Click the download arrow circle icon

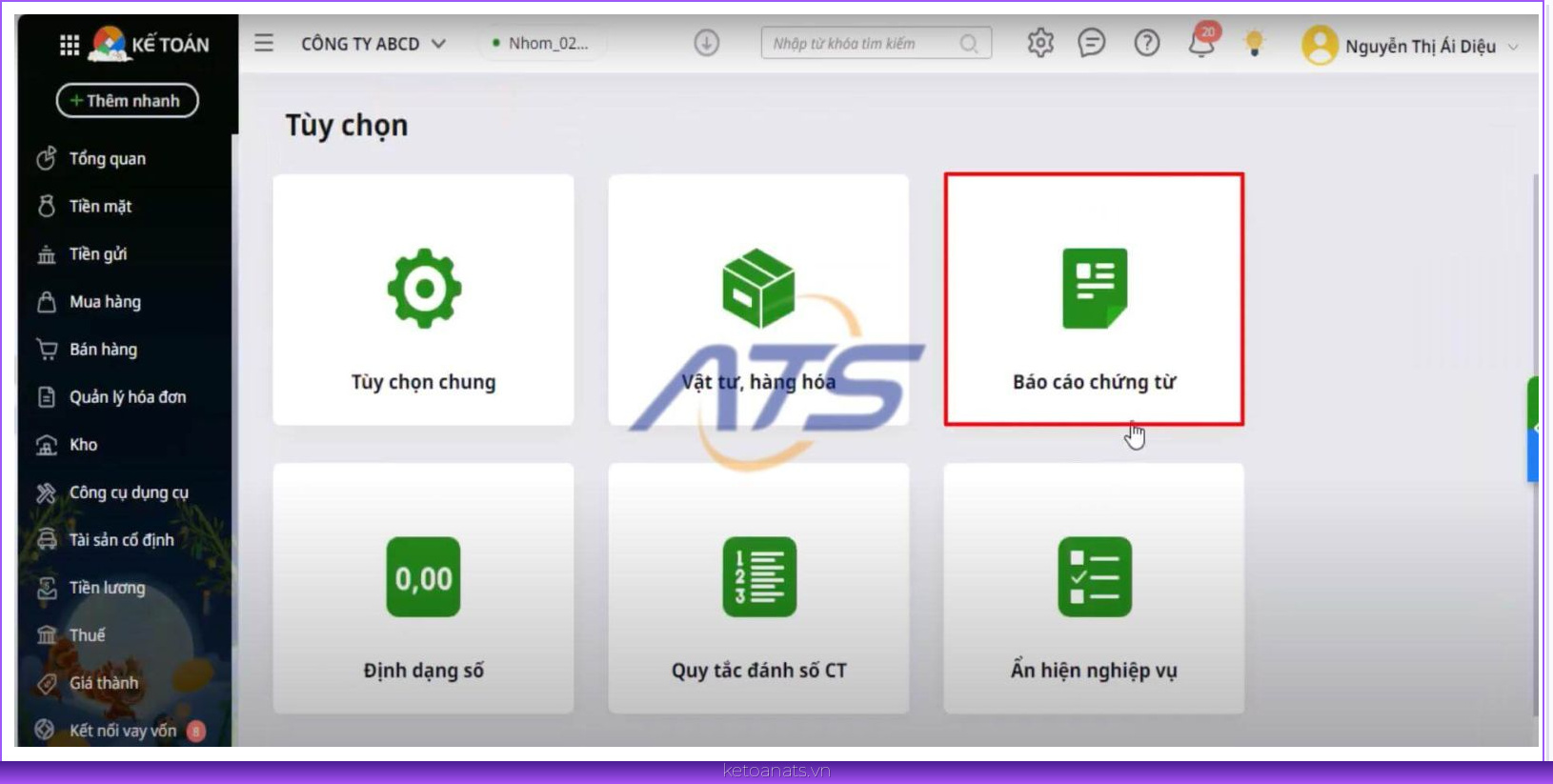click(x=707, y=43)
